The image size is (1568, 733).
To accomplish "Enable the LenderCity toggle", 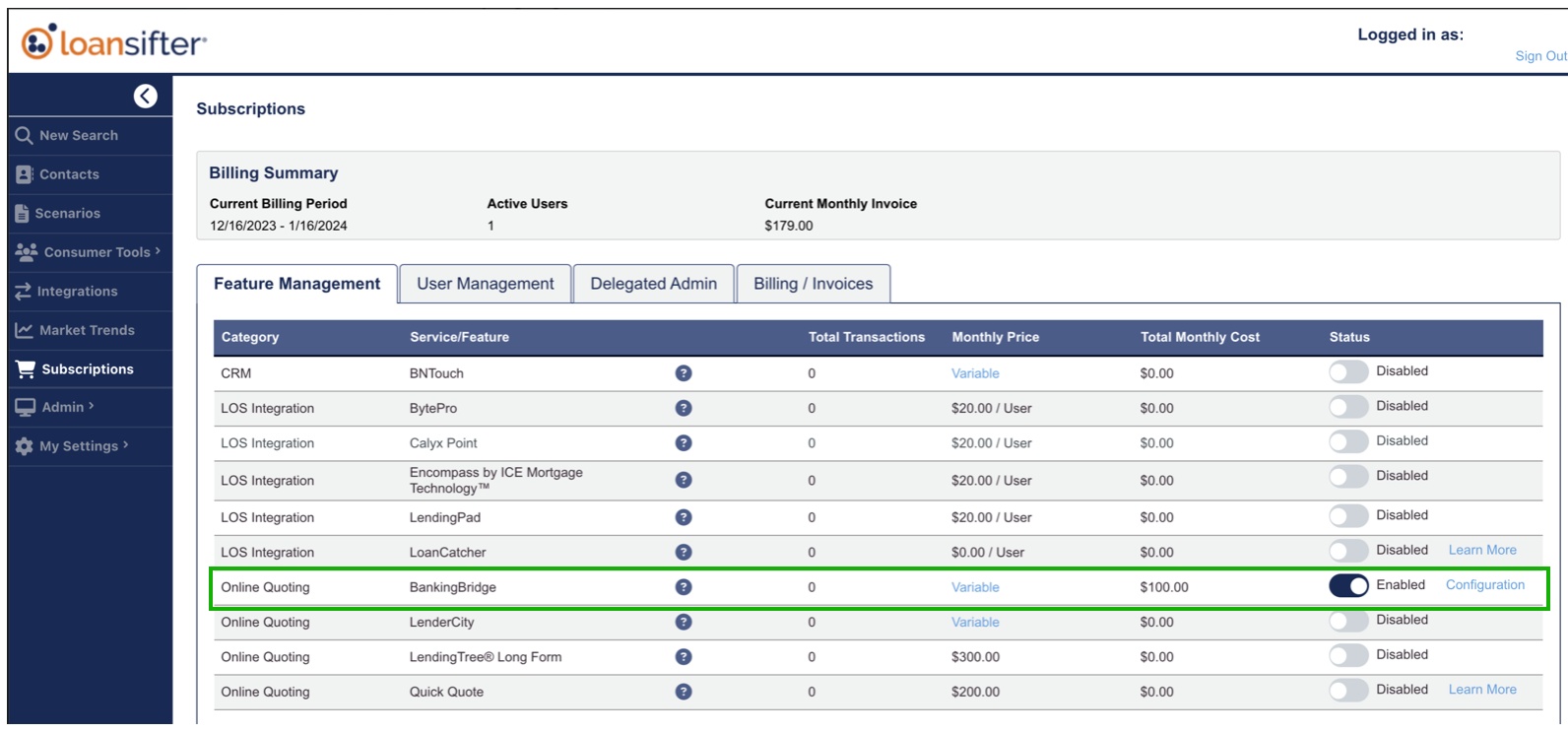I will (x=1348, y=620).
